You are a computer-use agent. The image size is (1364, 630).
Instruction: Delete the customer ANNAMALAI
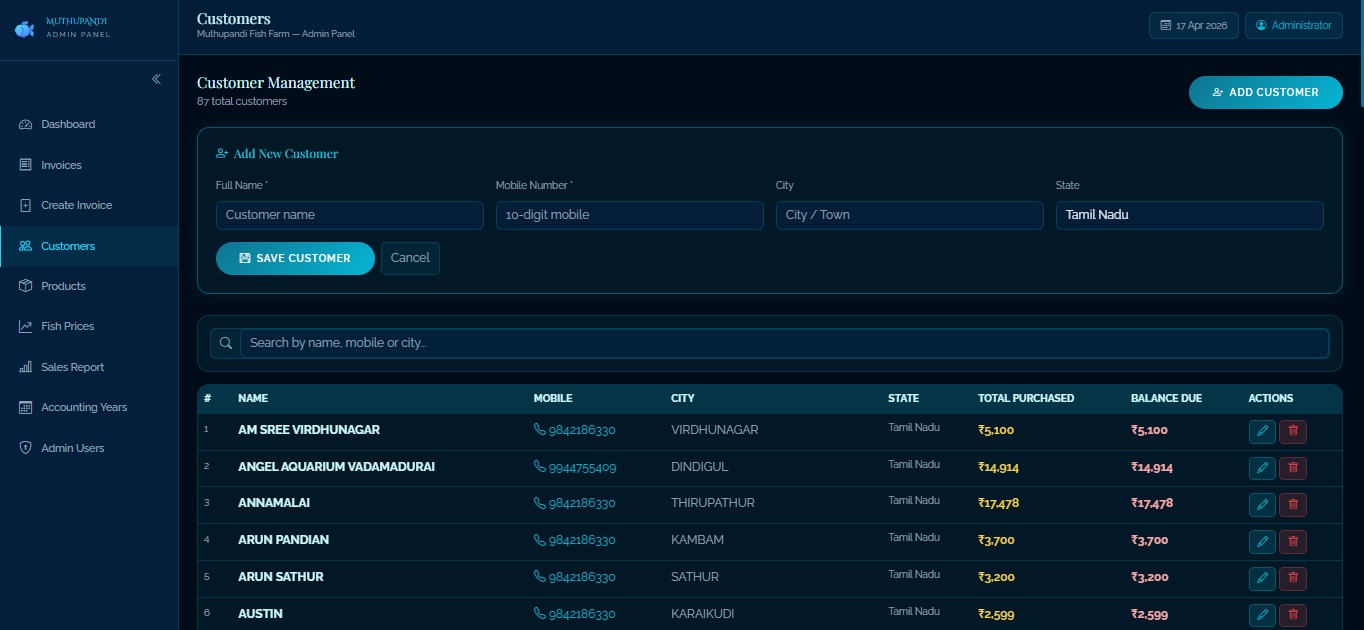tap(1292, 504)
